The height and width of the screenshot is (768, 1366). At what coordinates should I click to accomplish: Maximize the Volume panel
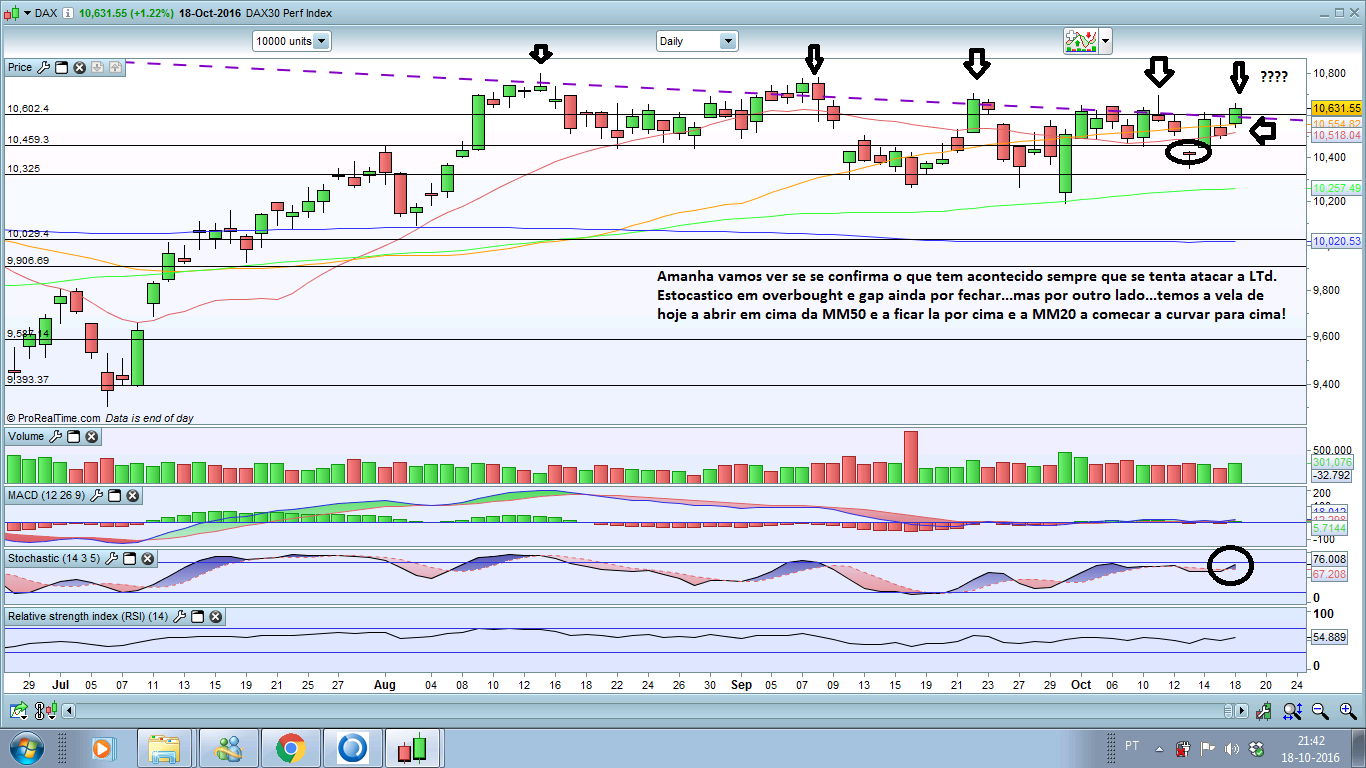(x=73, y=437)
